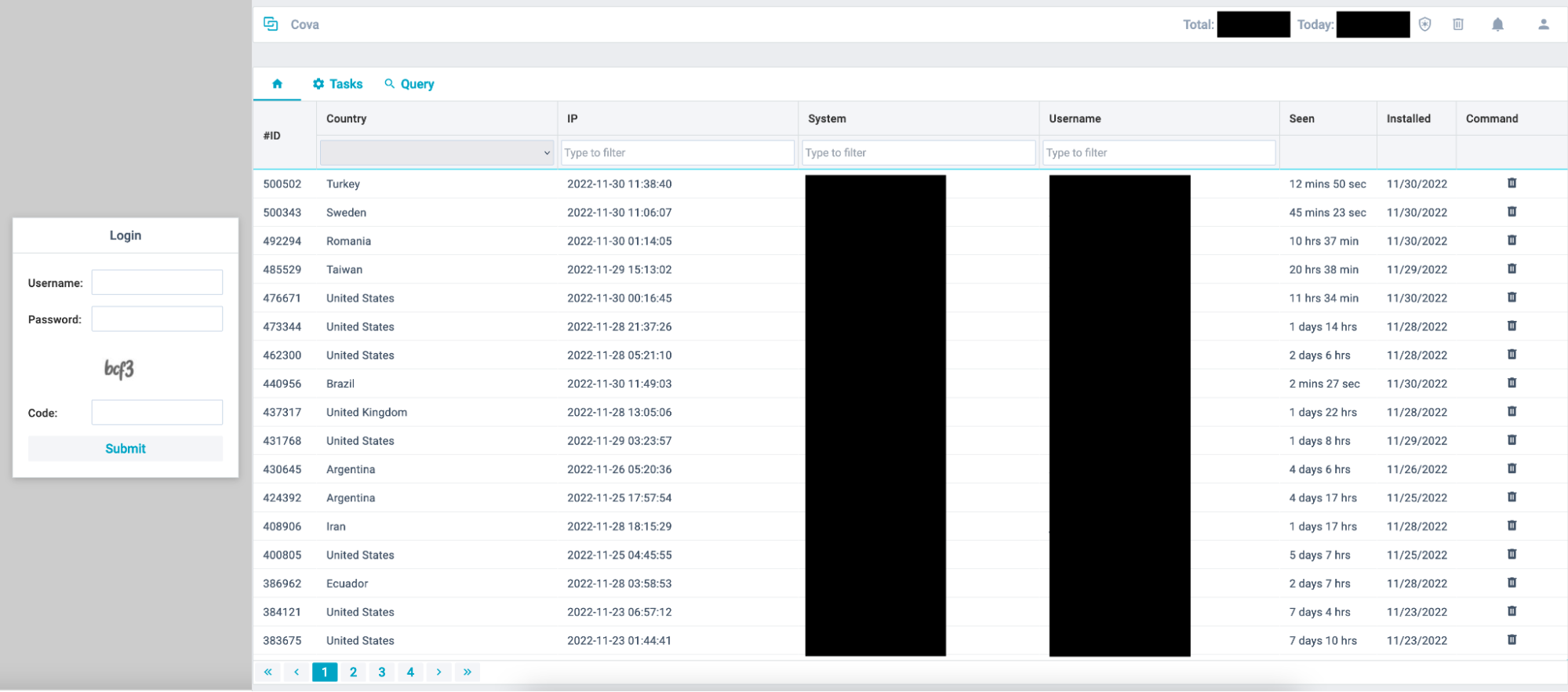Open the Query tab

[409, 84]
